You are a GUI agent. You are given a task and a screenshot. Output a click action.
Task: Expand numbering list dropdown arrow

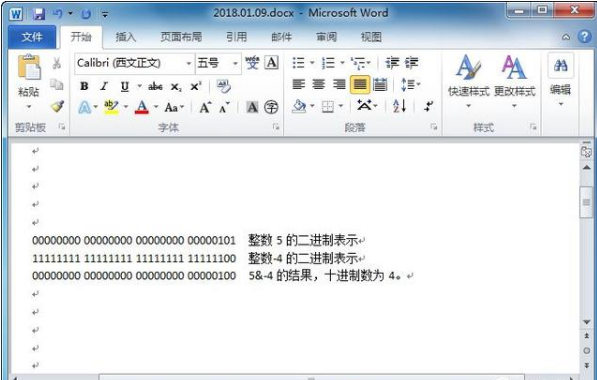(x=342, y=63)
